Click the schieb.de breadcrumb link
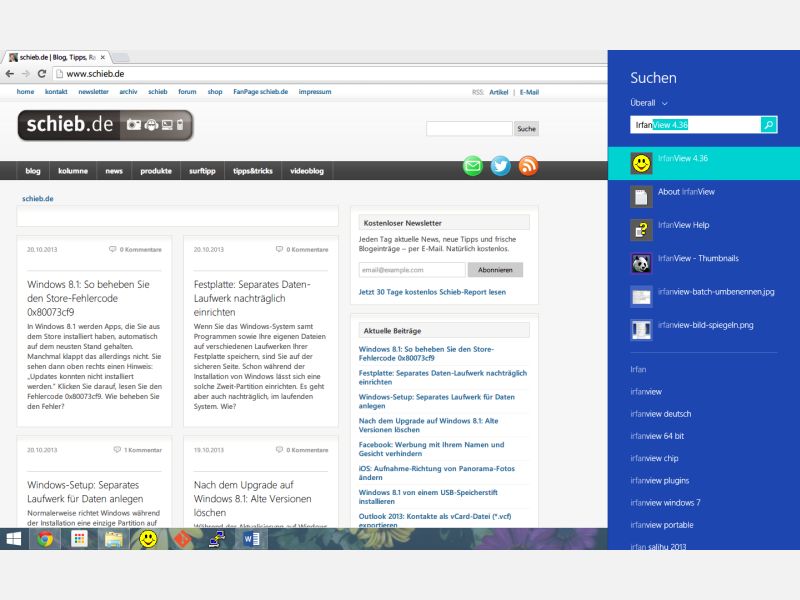Screen dimensions: 800x600 (37, 198)
